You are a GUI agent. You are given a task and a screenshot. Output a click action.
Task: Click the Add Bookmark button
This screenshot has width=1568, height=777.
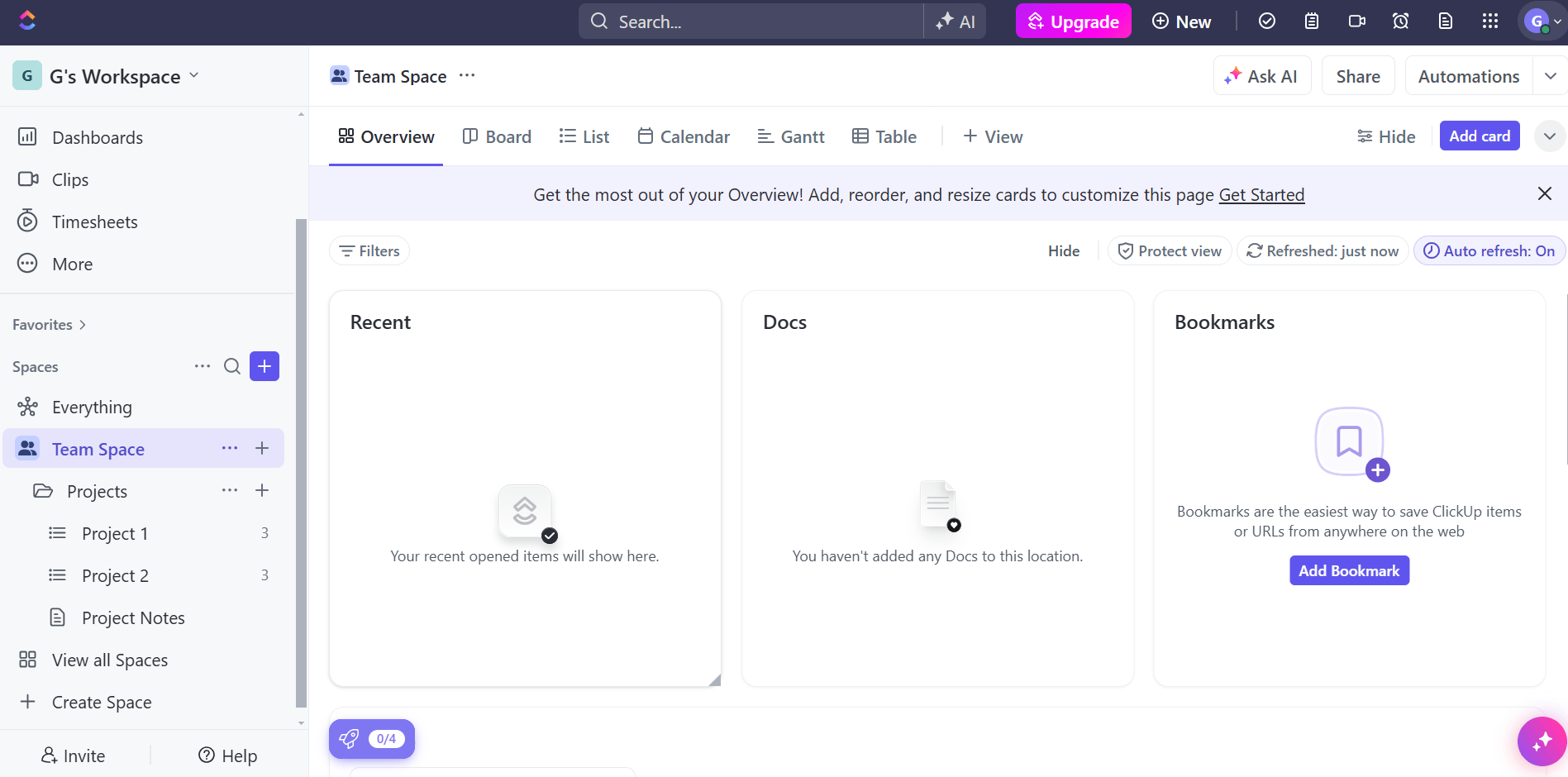coord(1349,570)
